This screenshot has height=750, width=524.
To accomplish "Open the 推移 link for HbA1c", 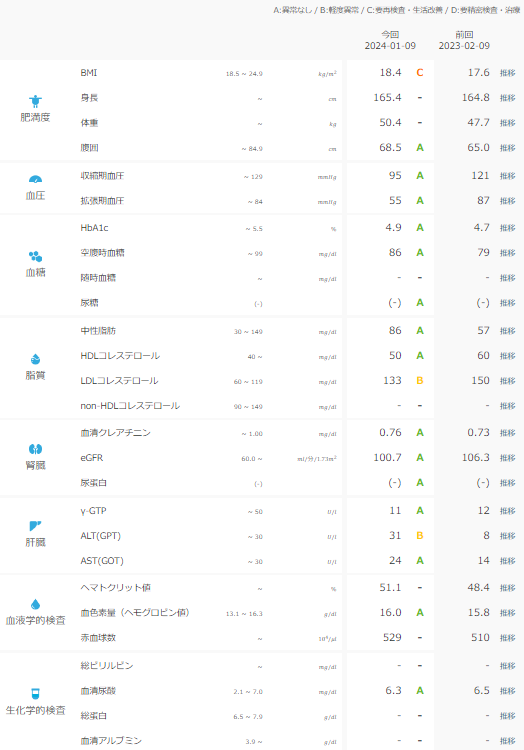I will click(x=507, y=228).
